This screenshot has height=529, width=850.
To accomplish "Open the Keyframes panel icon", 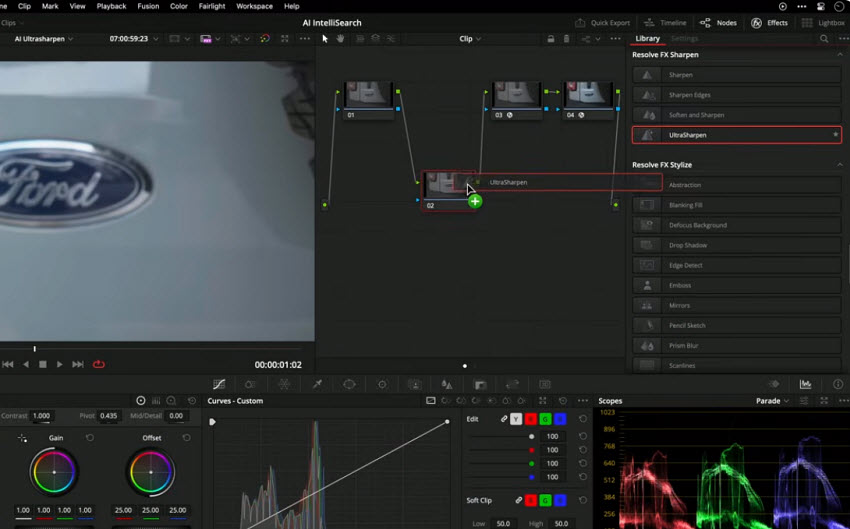I will (774, 384).
